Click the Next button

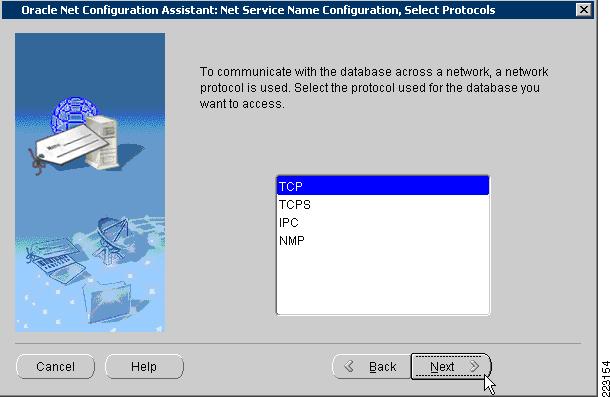pyautogui.click(x=451, y=366)
